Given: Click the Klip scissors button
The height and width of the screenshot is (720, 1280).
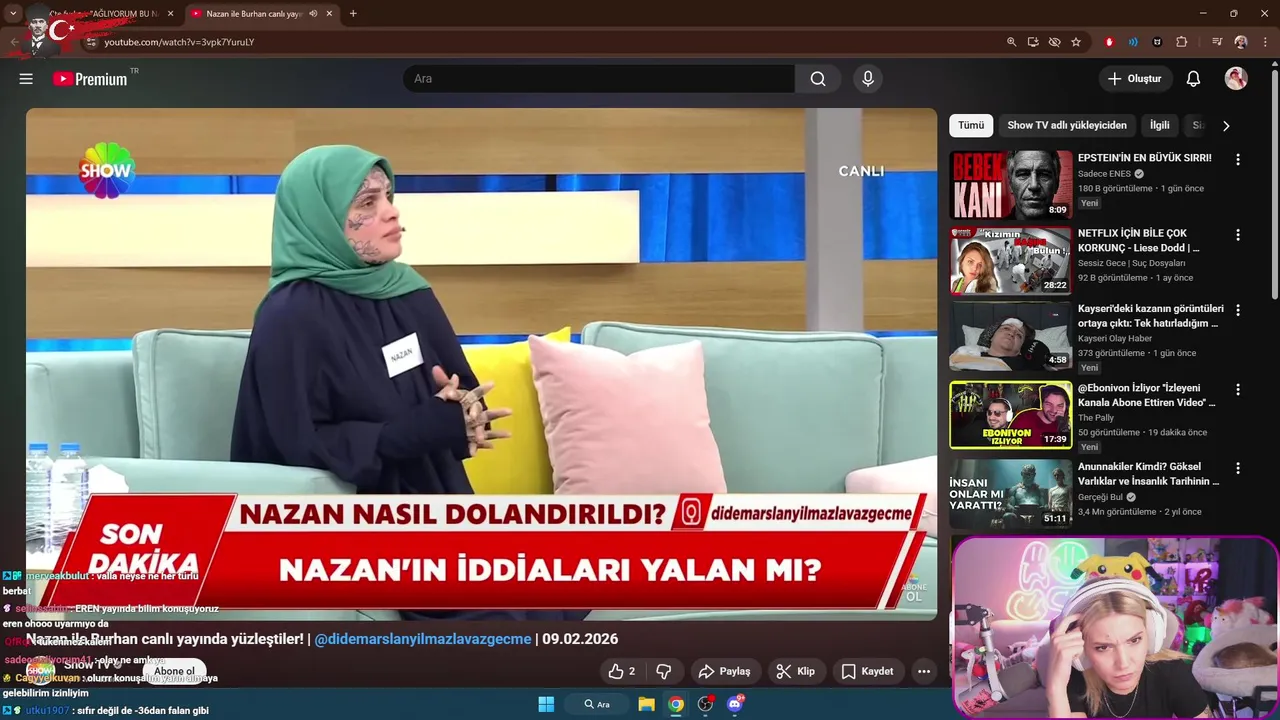Looking at the screenshot, I should (796, 671).
